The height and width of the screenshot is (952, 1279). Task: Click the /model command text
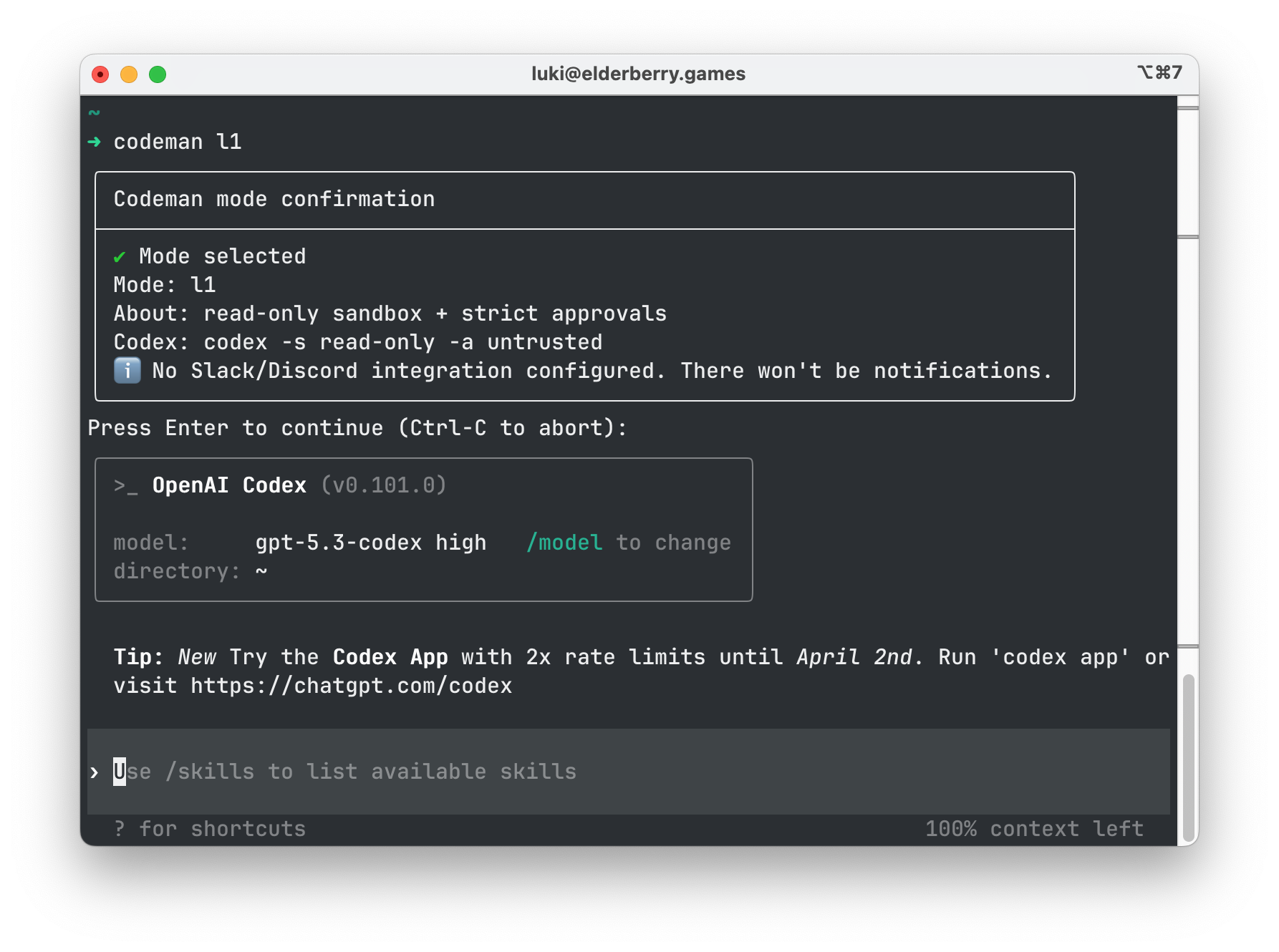564,543
